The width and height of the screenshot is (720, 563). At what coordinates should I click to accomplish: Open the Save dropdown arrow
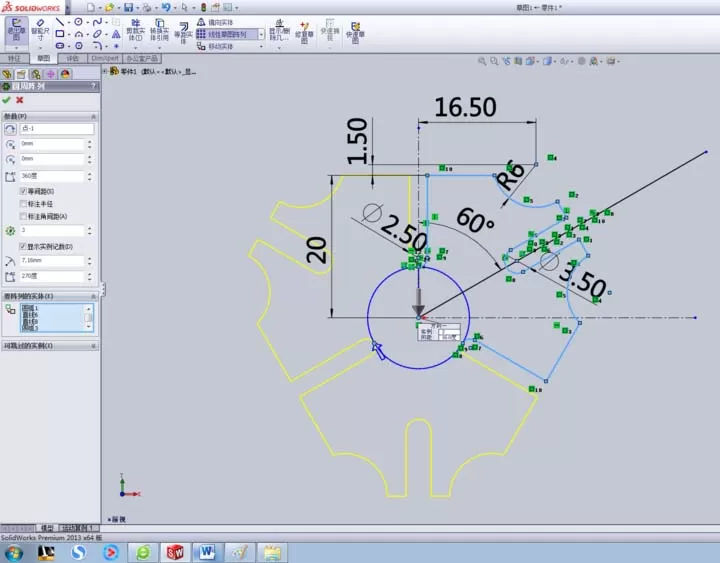(137, 7)
